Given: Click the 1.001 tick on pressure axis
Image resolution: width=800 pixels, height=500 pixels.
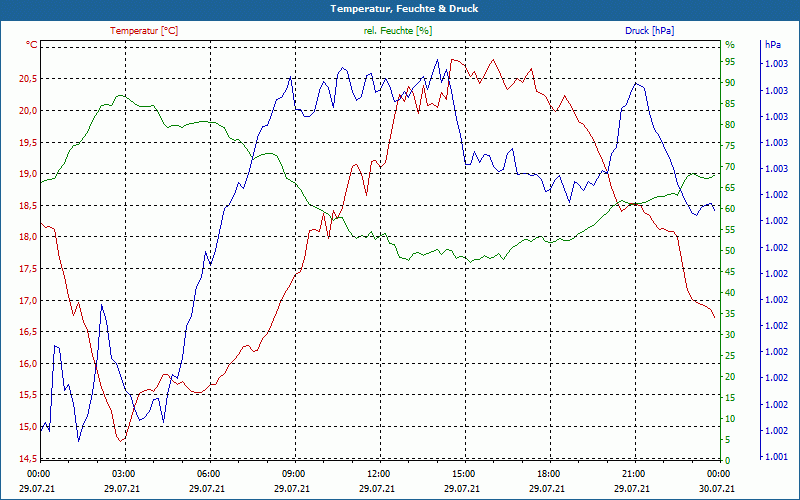Looking at the screenshot, I should coord(777,457).
